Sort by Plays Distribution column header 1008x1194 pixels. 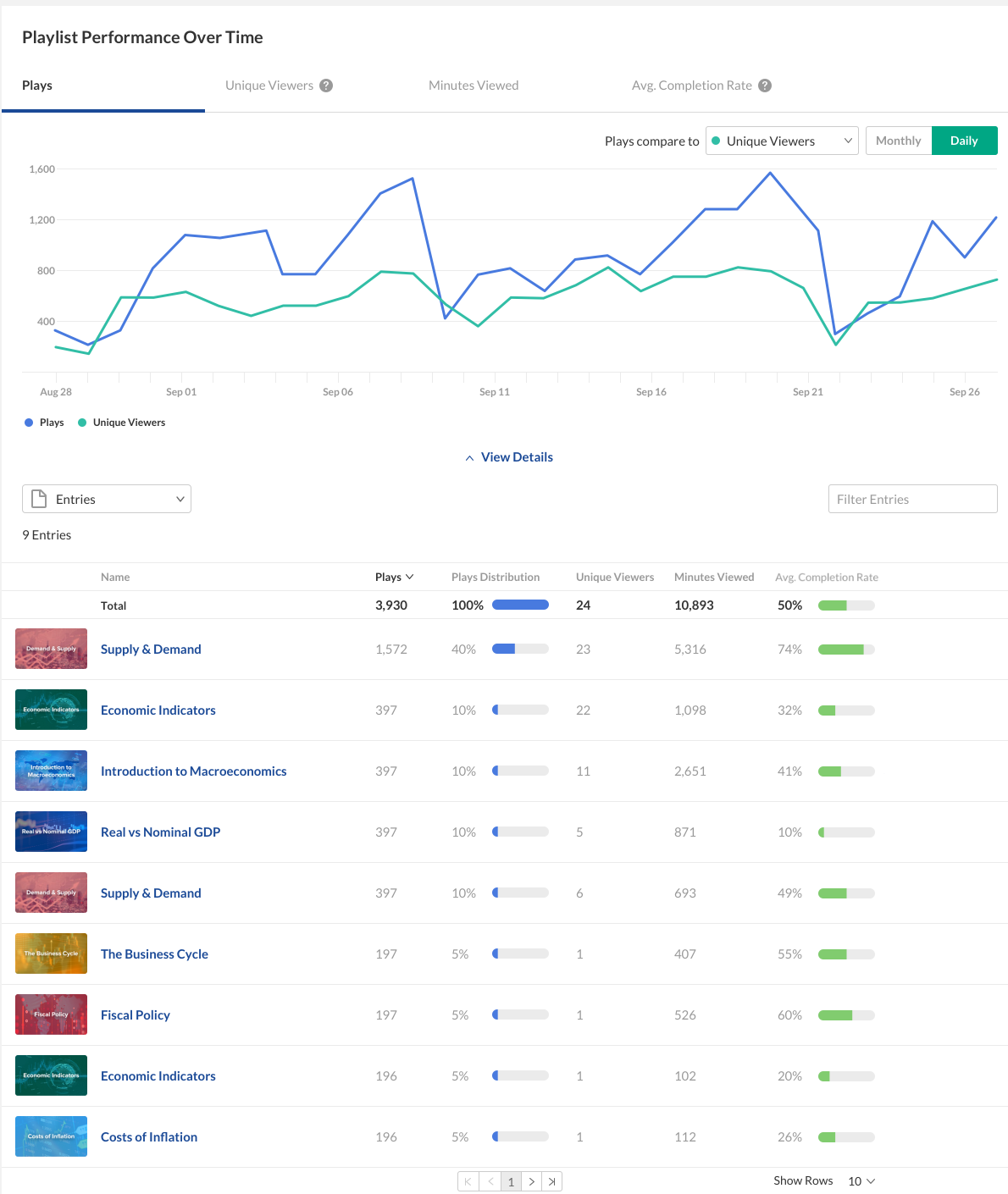(496, 577)
